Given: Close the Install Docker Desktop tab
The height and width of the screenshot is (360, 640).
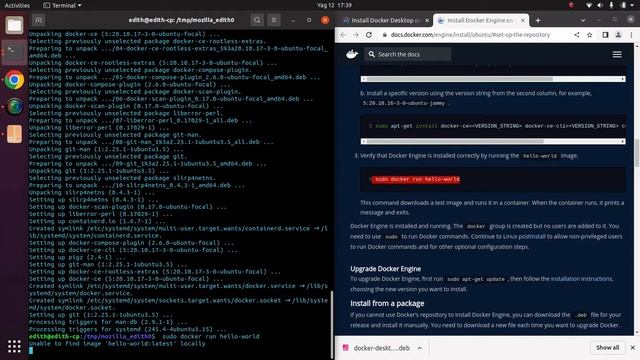Looking at the screenshot, I should [427, 20].
